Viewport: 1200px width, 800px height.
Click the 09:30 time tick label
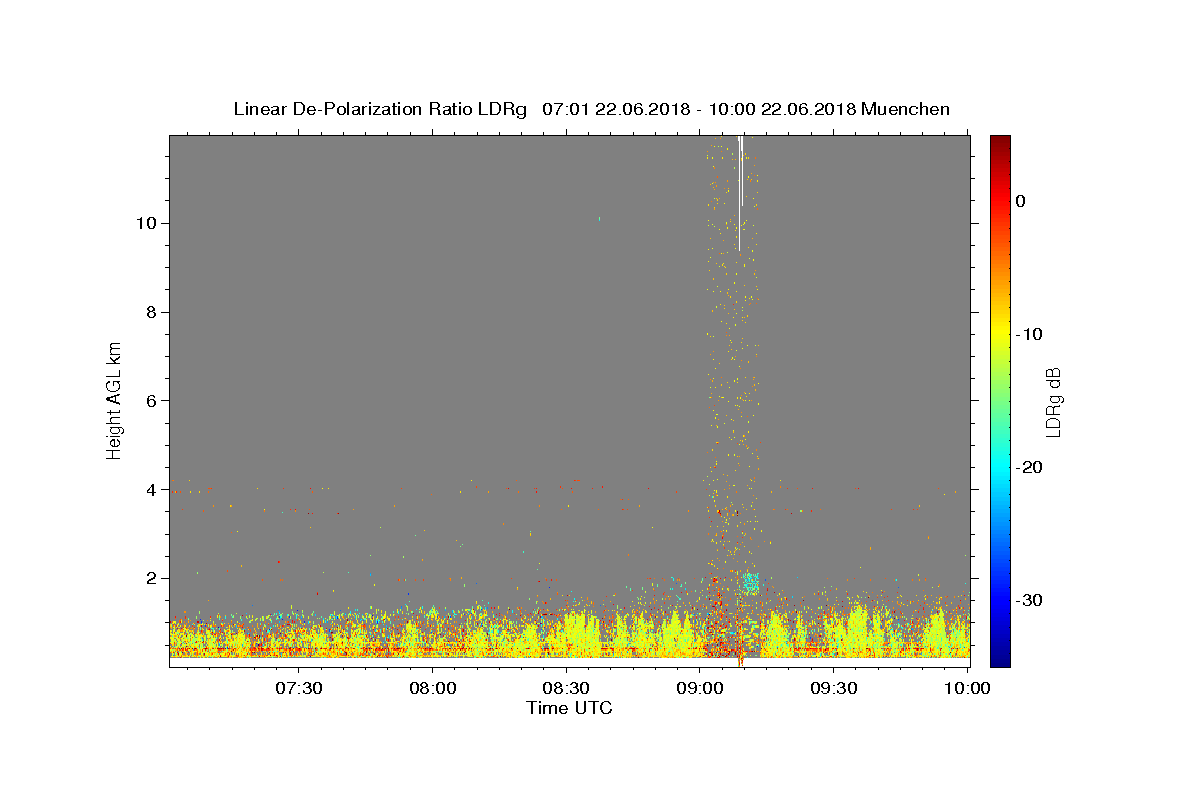(834, 688)
